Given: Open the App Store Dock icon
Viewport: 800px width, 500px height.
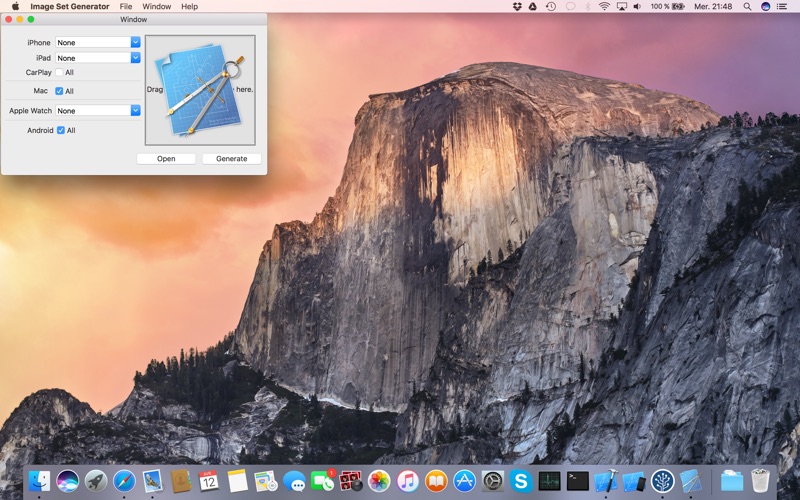Looking at the screenshot, I should tap(464, 481).
